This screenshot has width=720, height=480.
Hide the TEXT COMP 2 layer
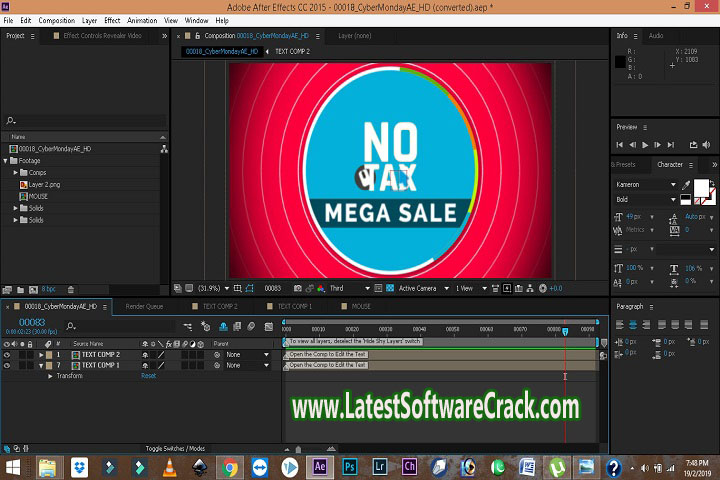(7, 355)
